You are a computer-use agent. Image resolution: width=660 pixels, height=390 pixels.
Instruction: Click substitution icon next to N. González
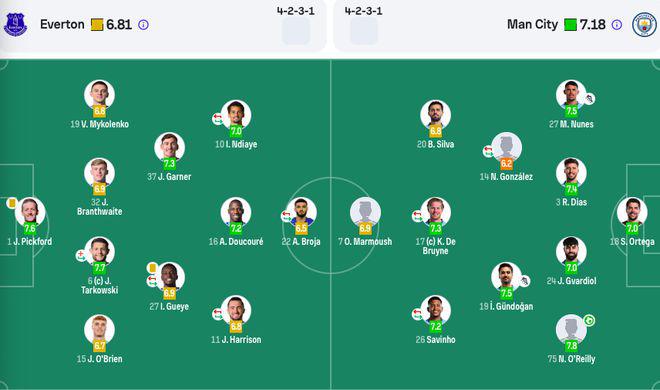coord(488,151)
